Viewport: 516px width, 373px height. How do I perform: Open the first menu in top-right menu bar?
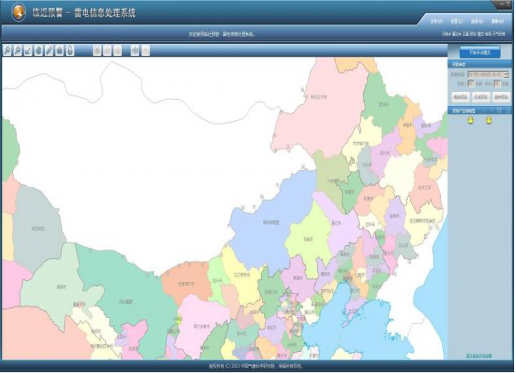click(x=436, y=21)
